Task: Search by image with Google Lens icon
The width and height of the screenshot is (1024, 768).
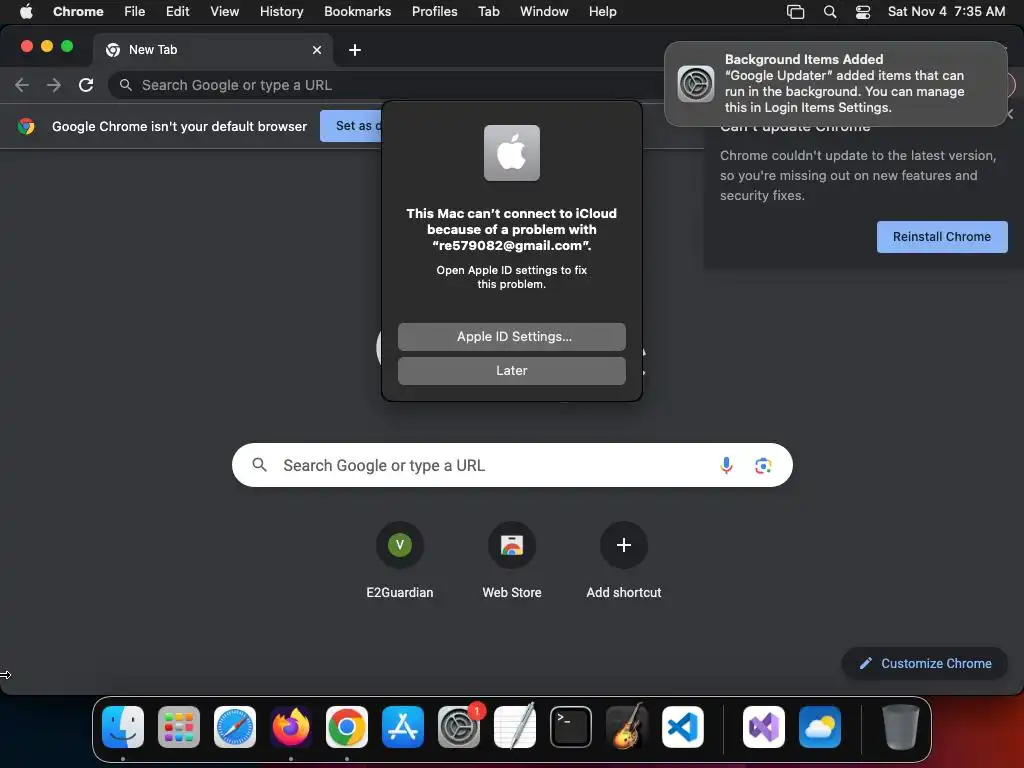Action: click(763, 466)
